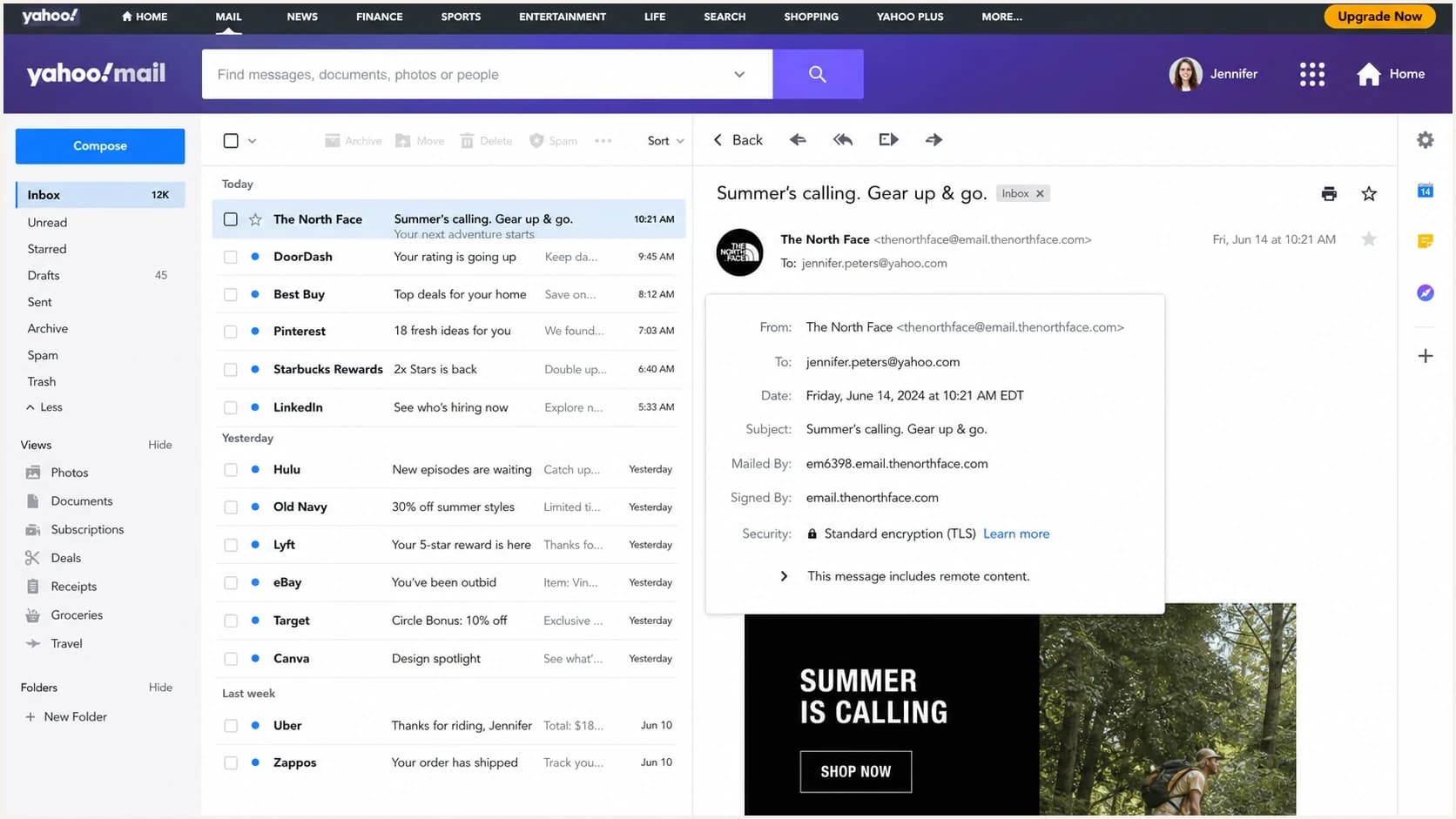Image resolution: width=1456 pixels, height=819 pixels.
Task: Select the Starbucks Rewards checkbox
Action: coord(231,369)
